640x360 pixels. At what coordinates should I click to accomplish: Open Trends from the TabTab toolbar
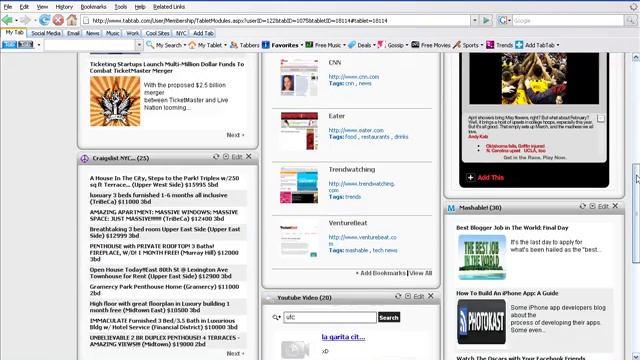(x=499, y=45)
